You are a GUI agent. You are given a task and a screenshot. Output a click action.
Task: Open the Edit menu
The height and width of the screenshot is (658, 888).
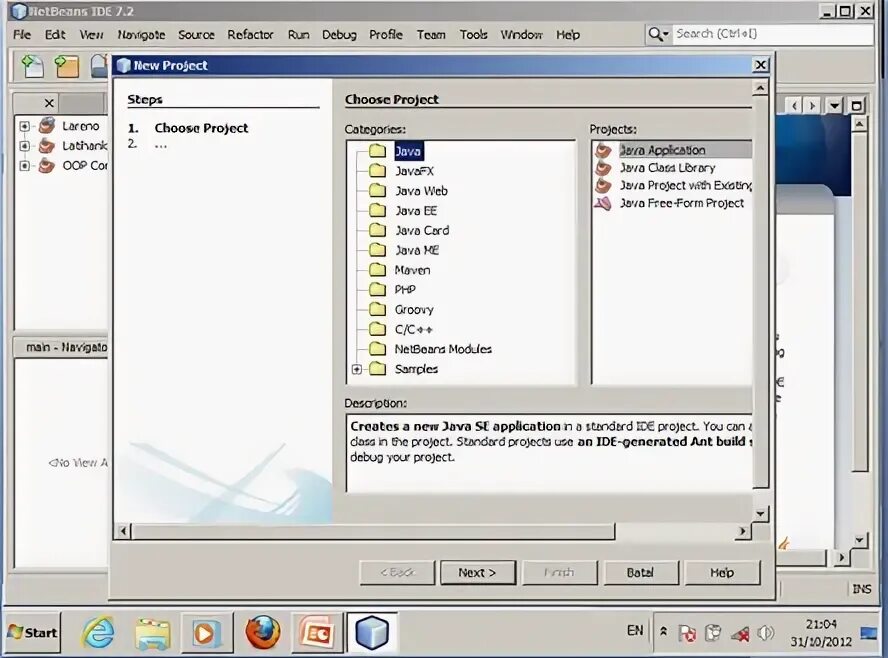pos(55,35)
